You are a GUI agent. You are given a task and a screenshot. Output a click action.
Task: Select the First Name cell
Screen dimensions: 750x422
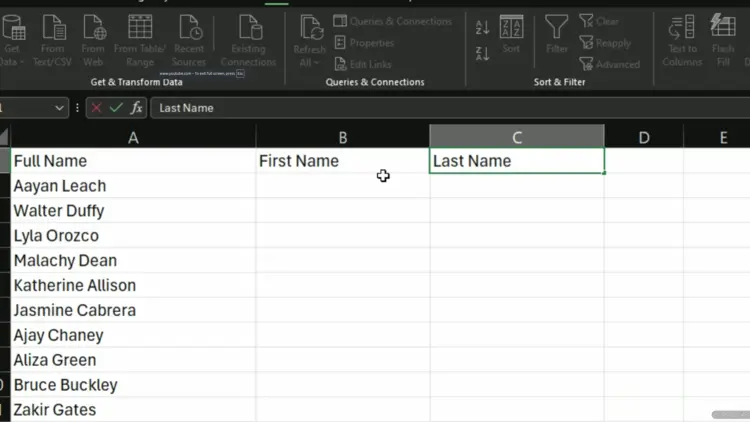342,161
